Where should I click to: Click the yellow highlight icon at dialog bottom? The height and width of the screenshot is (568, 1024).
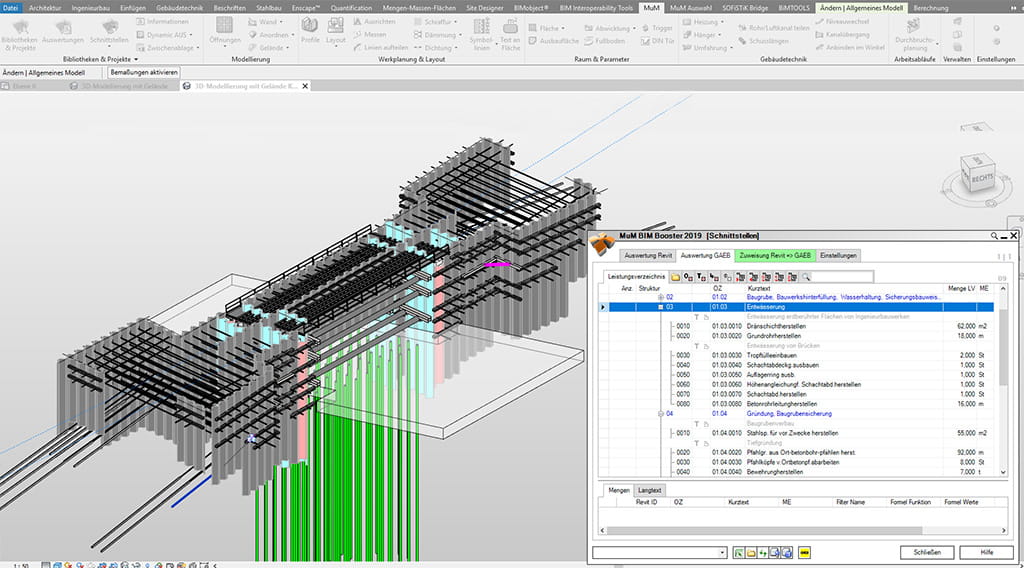806,552
